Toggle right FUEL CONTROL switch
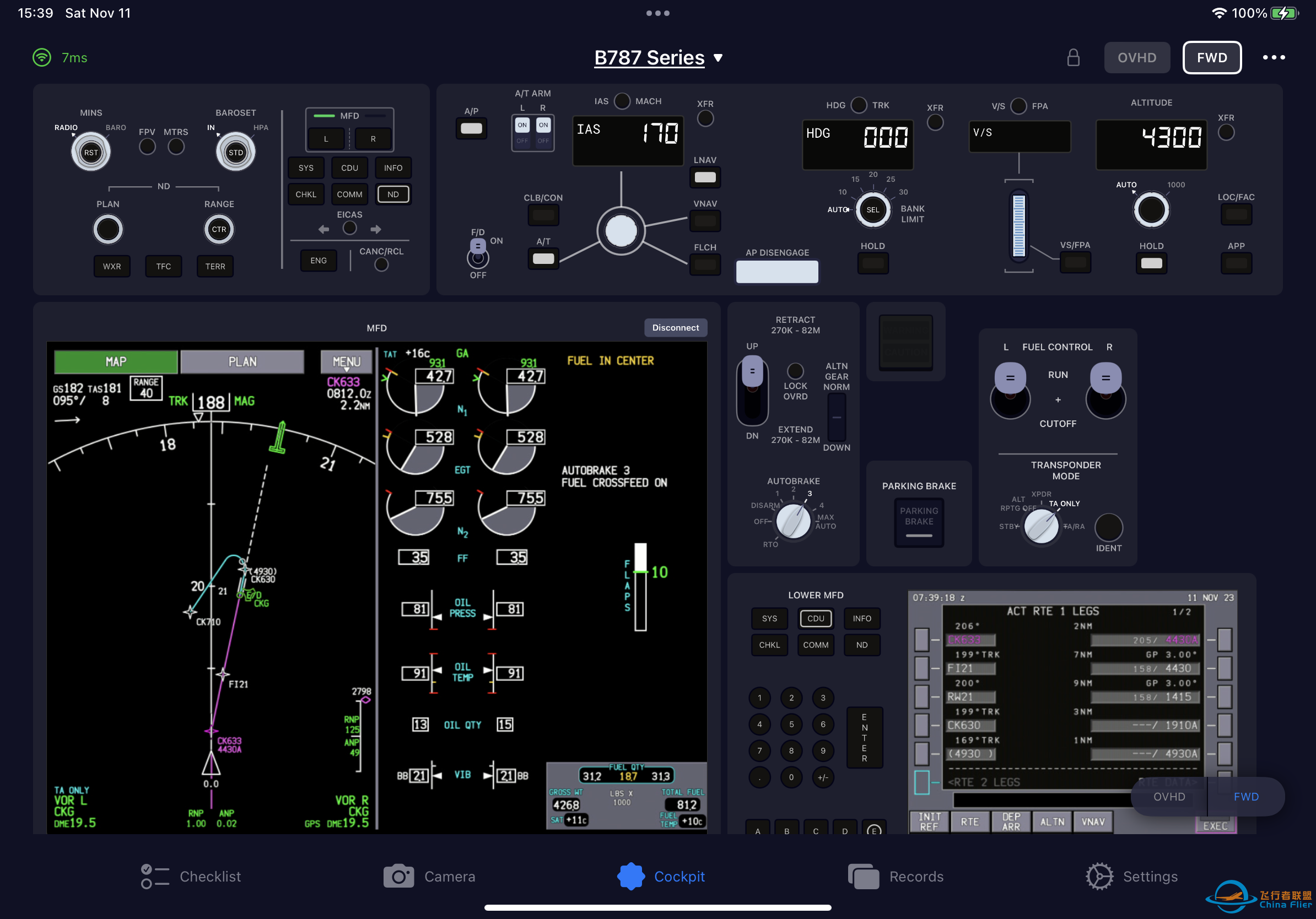Image resolution: width=1316 pixels, height=919 pixels. click(1105, 391)
